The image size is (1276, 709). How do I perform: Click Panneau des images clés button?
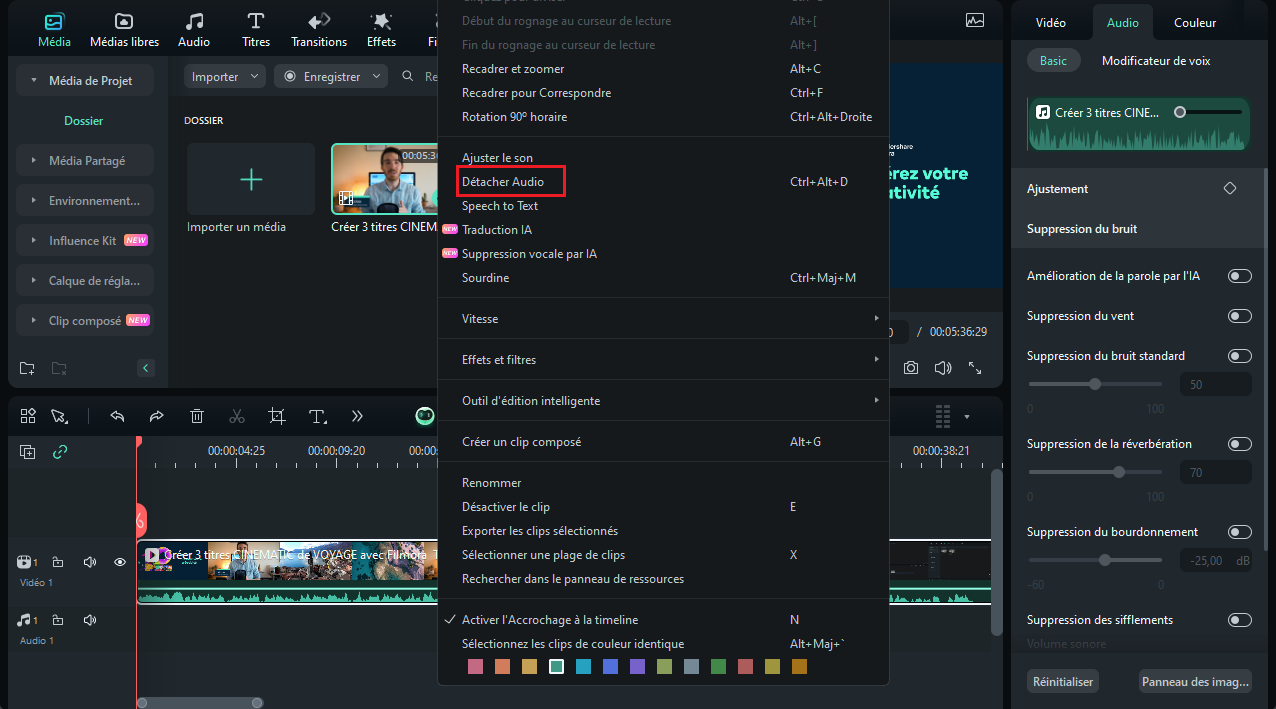pyautogui.click(x=1197, y=682)
